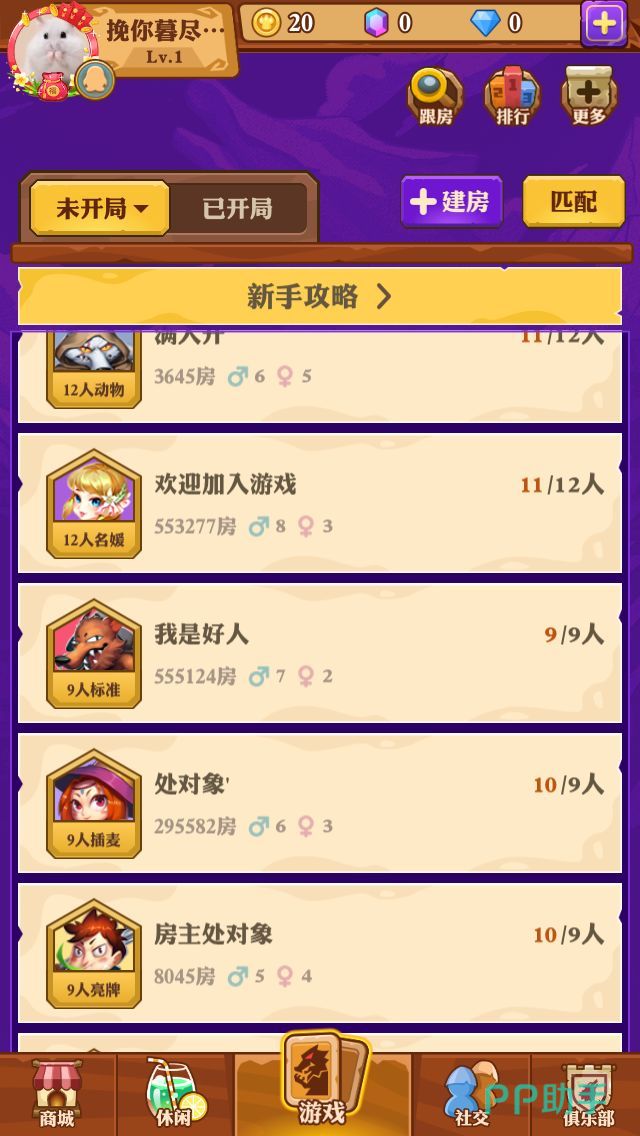Tap the 更多 plus scroll icon
Image resolution: width=640 pixels, height=1136 pixels.
click(589, 96)
